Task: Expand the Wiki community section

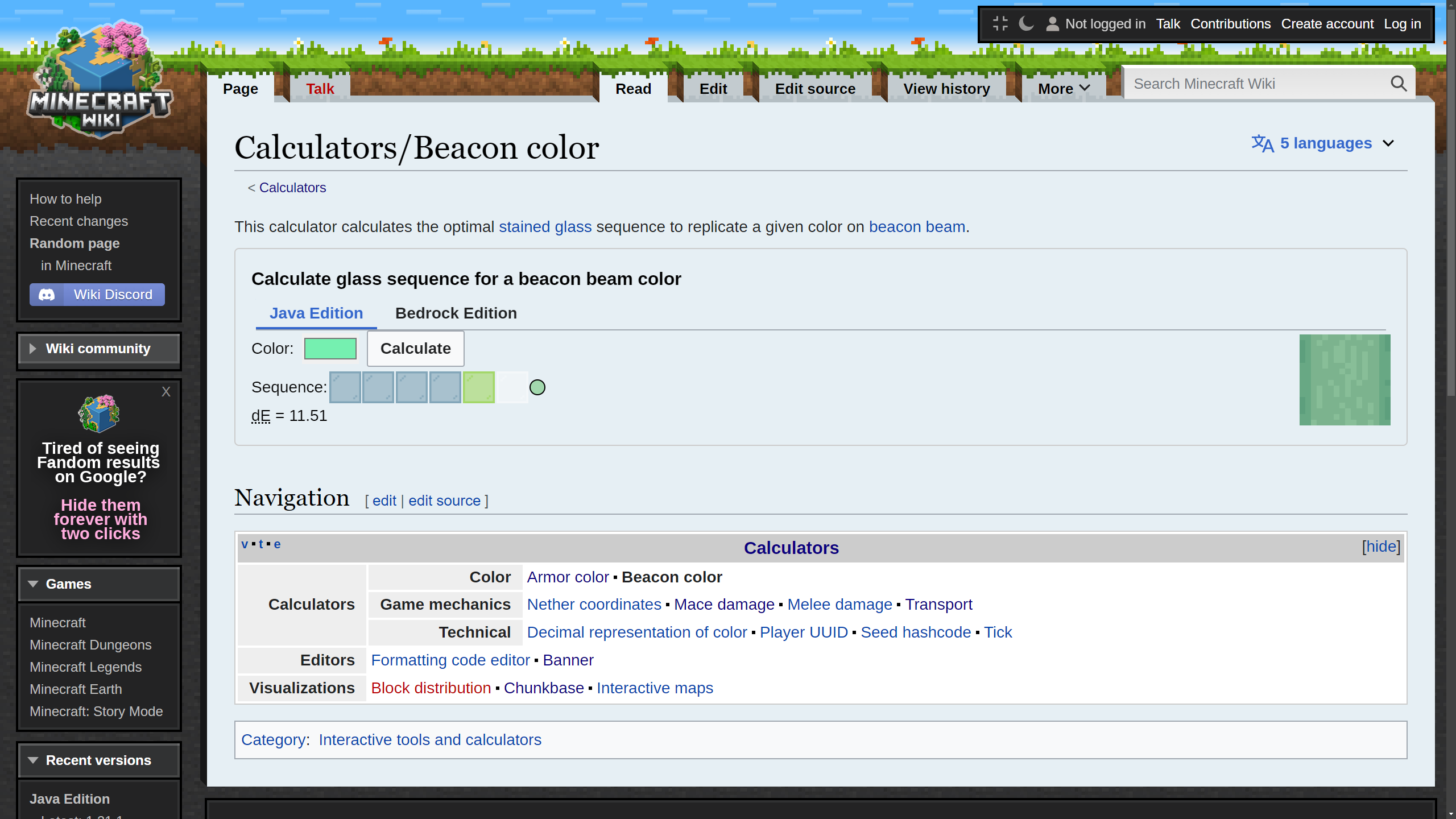Action: pyautogui.click(x=33, y=349)
